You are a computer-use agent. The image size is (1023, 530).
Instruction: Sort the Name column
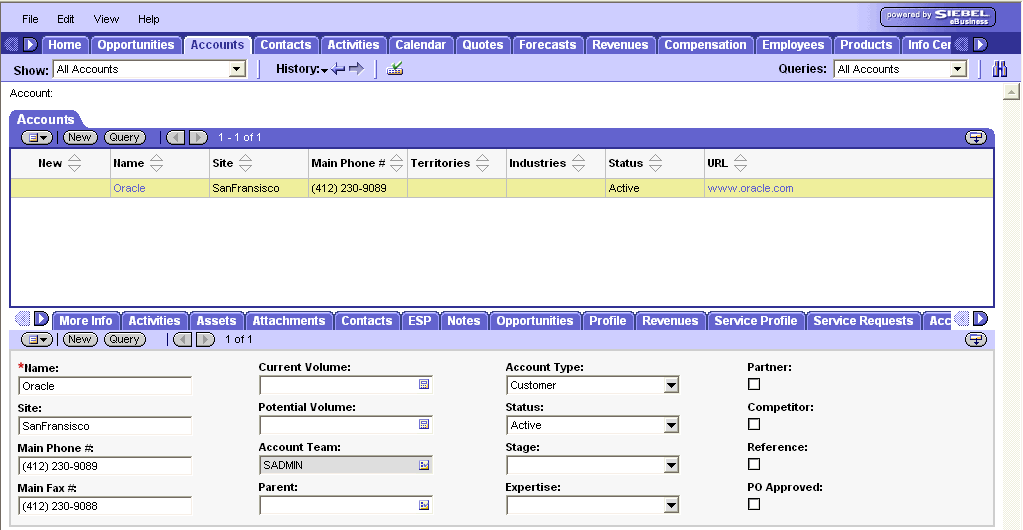[156, 163]
